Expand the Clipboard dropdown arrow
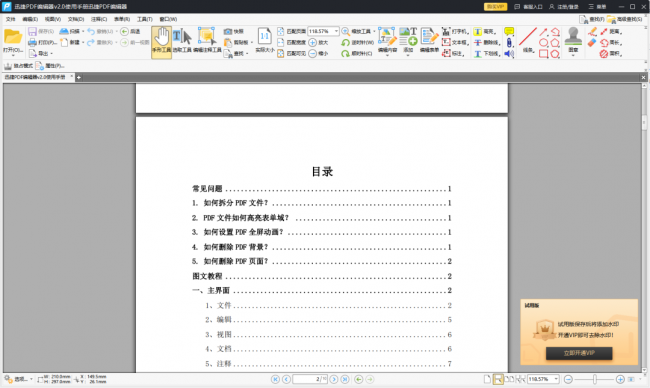The width and height of the screenshot is (650, 388). tap(252, 43)
